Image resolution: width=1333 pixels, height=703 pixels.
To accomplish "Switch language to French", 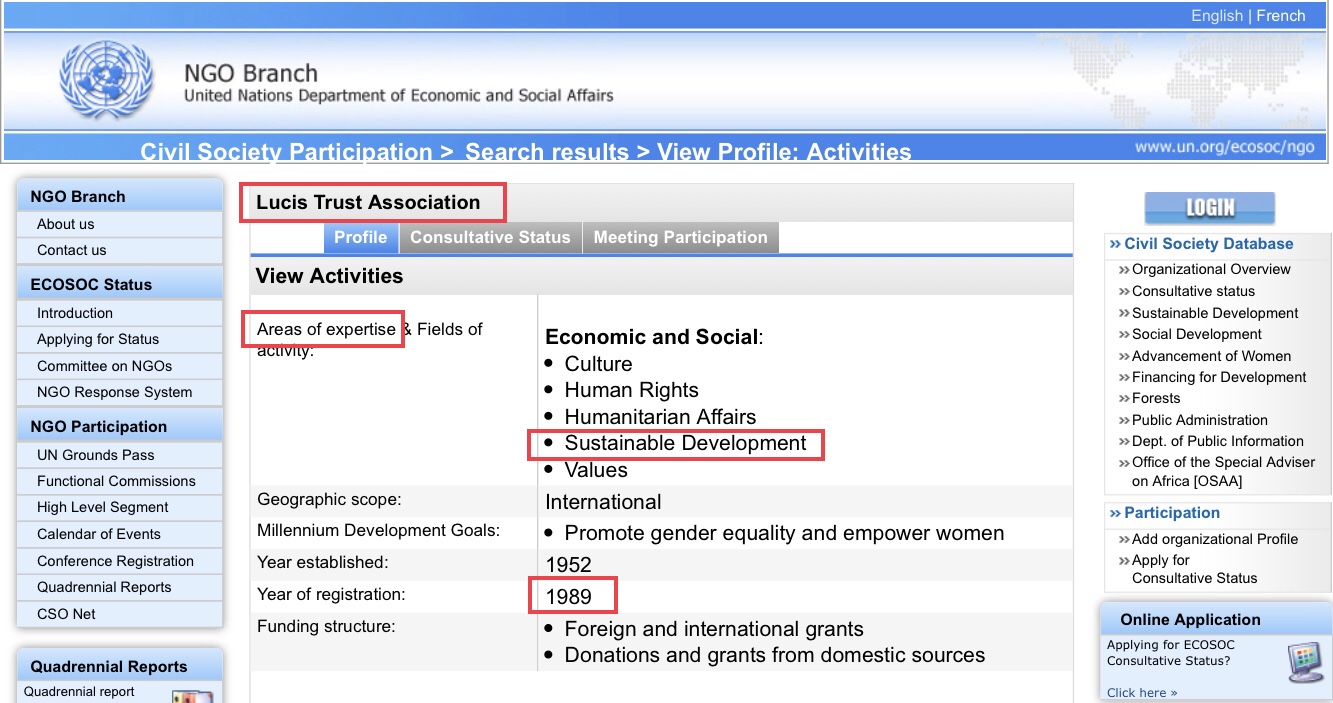I will [x=1281, y=15].
